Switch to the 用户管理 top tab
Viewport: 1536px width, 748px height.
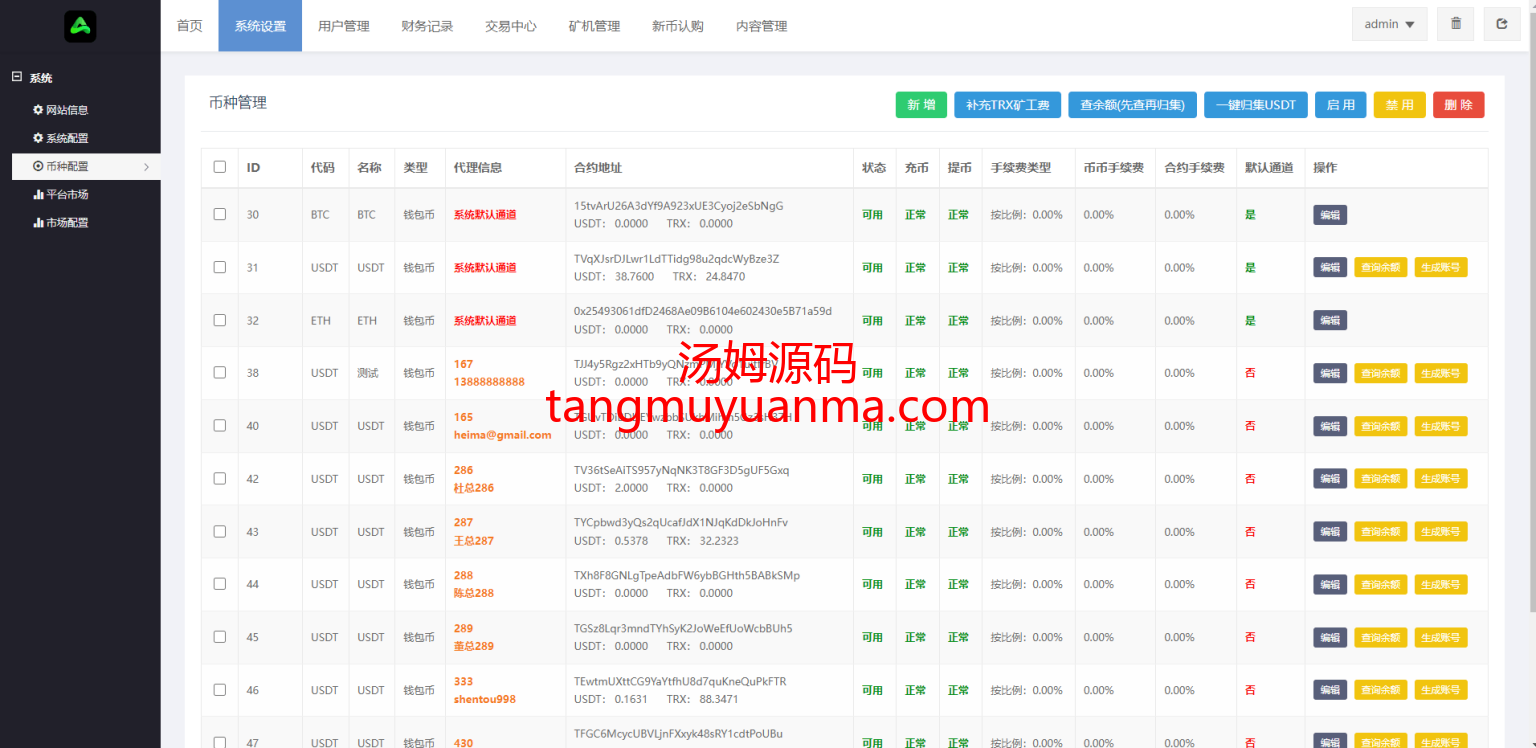tap(343, 26)
